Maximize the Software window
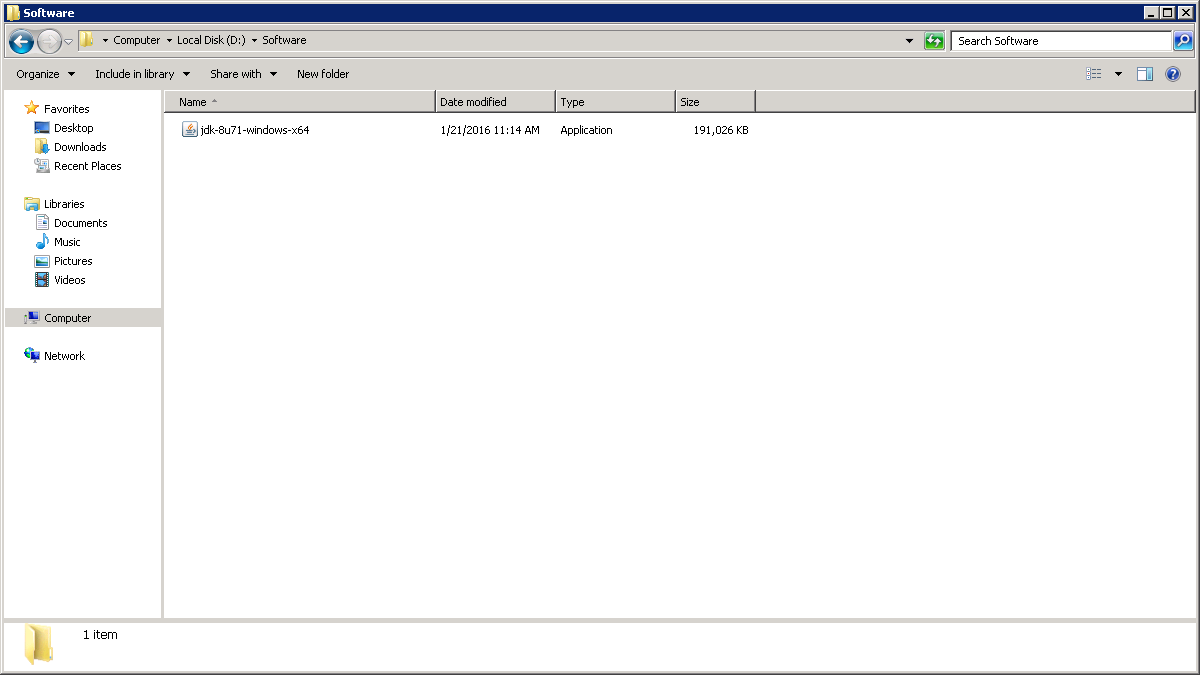The width and height of the screenshot is (1200, 675). coord(1167,13)
